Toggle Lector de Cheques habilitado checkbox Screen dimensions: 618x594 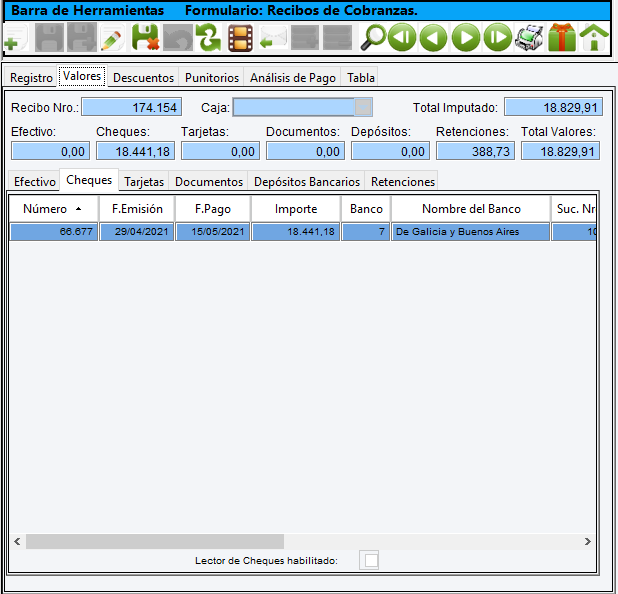(x=369, y=560)
